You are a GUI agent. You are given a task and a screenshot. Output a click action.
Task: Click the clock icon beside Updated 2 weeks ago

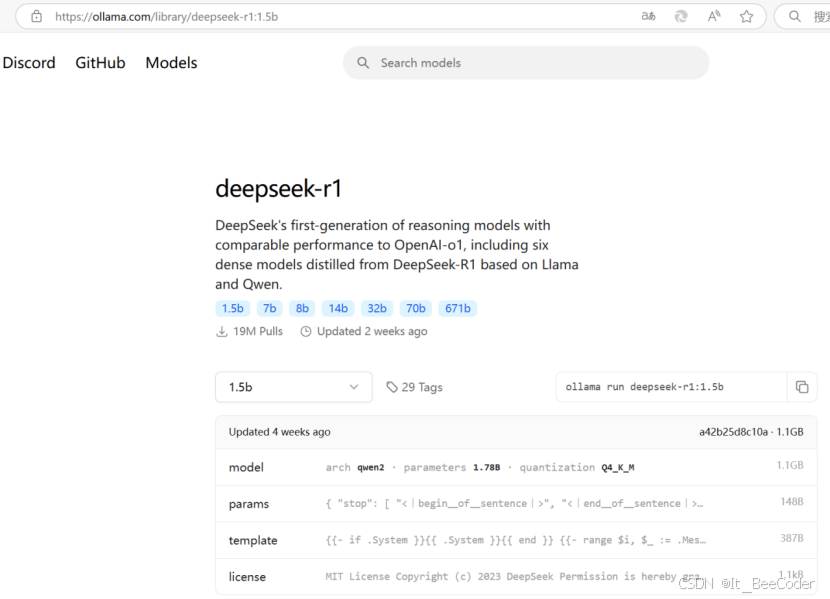pos(305,332)
